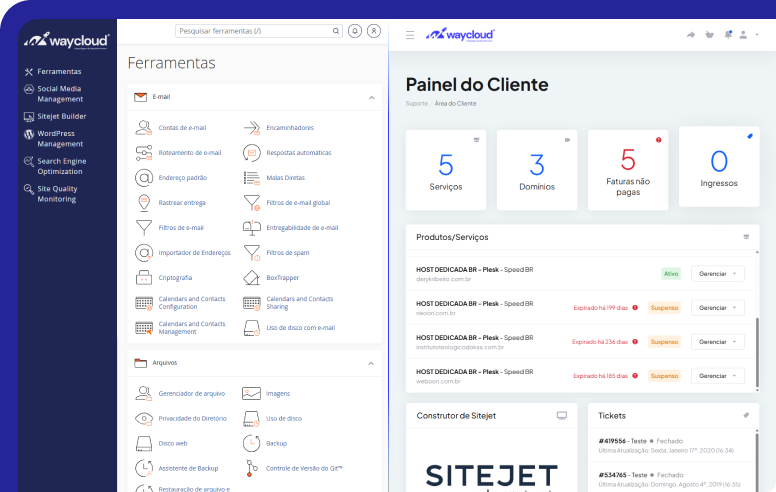Open ticket #534765 Teste
776x492 pixels.
pyautogui.click(x=623, y=475)
